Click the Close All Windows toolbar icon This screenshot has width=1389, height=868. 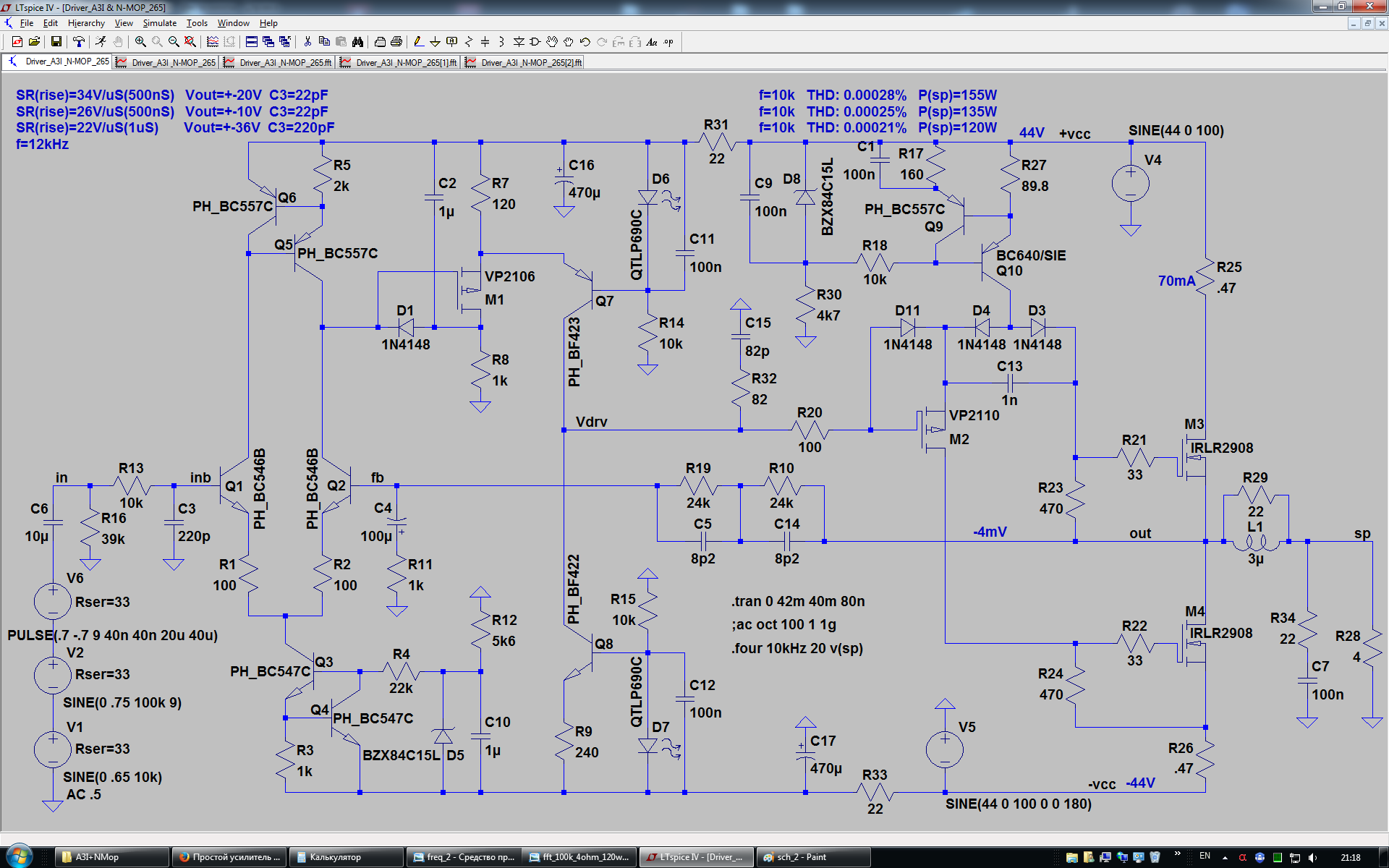coord(285,42)
